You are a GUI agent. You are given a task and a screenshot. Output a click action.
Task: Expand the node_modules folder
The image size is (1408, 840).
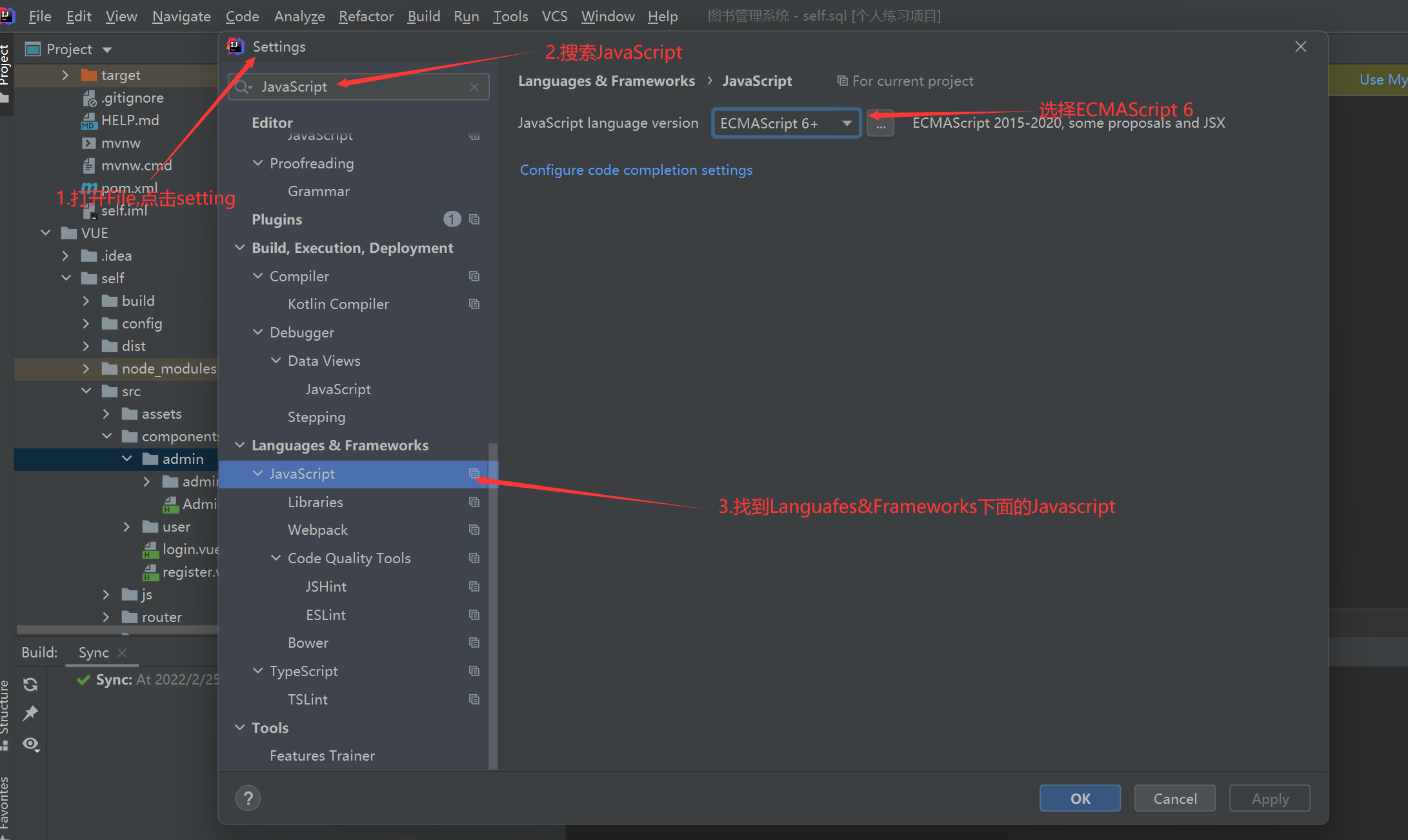point(86,368)
